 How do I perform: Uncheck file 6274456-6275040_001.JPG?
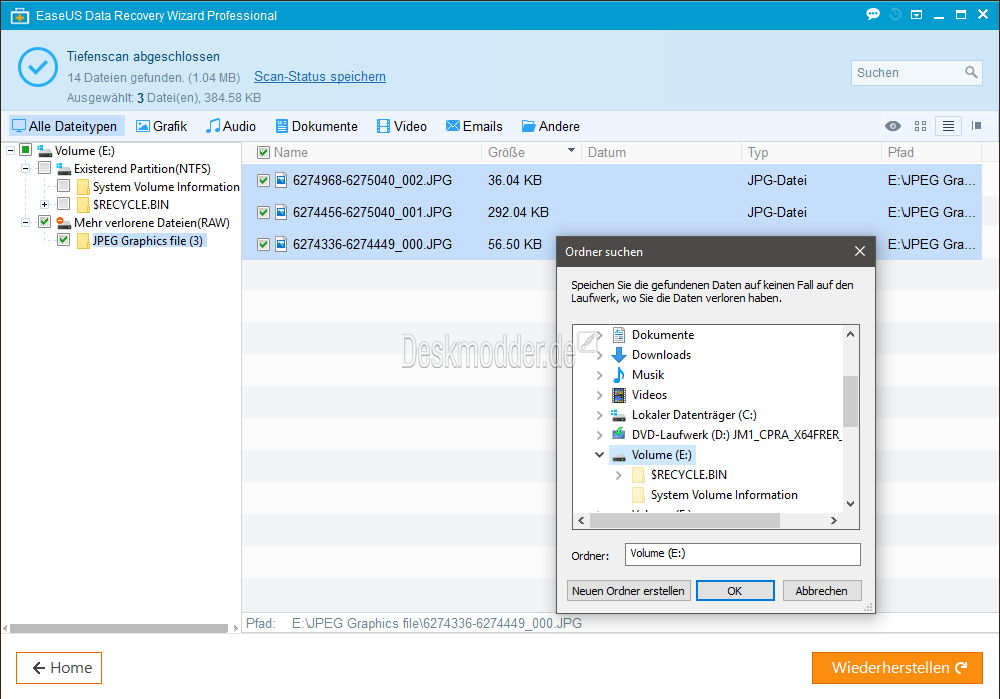(x=263, y=212)
